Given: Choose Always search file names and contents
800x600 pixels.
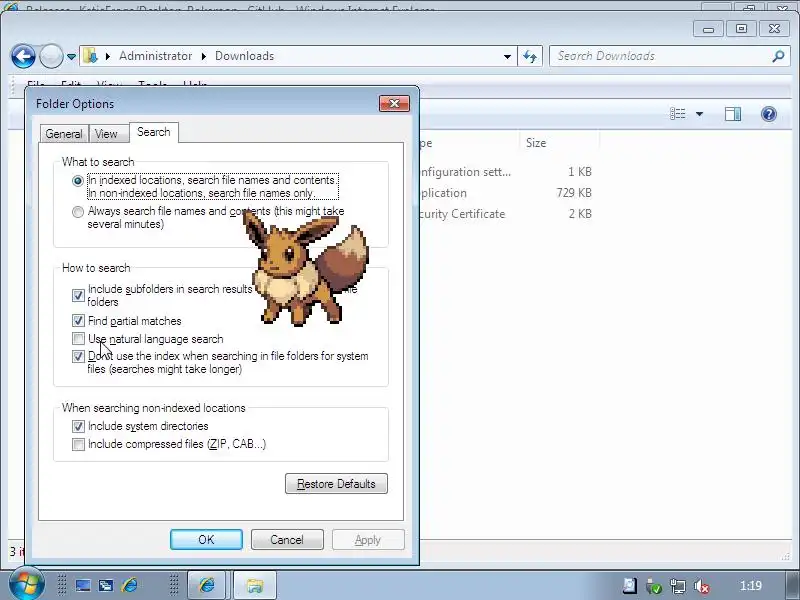Looking at the screenshot, I should (x=78, y=212).
